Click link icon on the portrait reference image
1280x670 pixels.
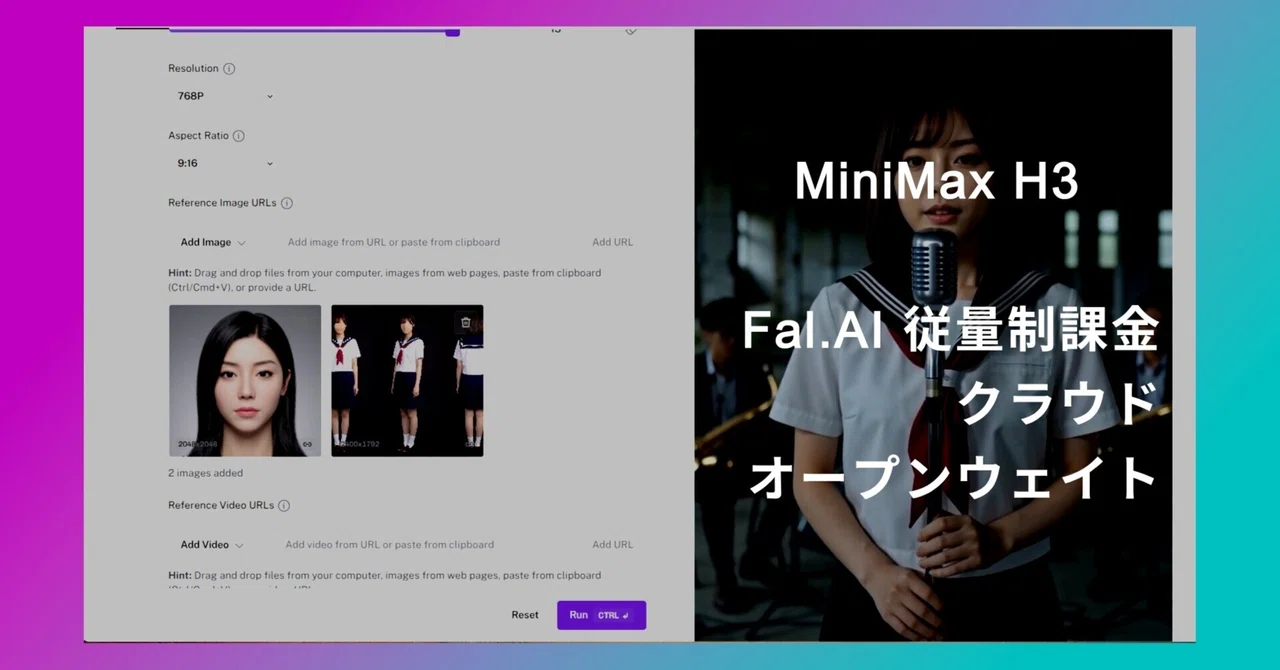pos(307,444)
